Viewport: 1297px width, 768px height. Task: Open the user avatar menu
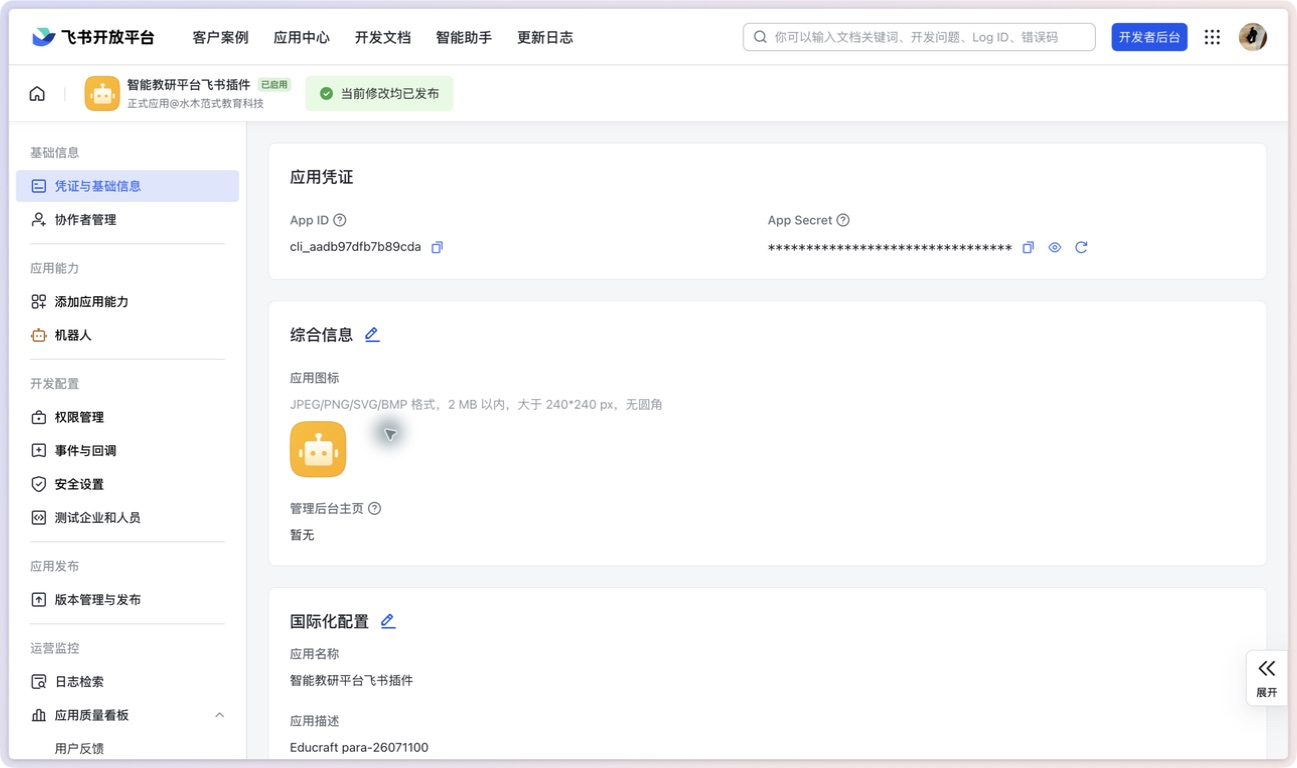[1253, 37]
